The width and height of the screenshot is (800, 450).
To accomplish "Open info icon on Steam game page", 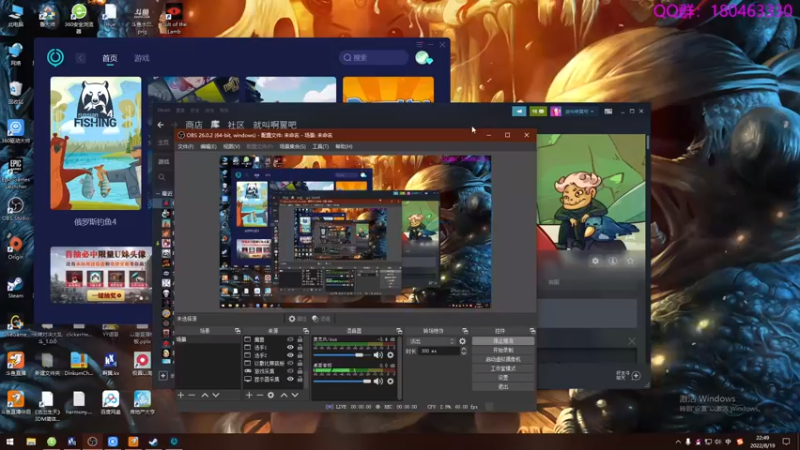I will (x=613, y=261).
